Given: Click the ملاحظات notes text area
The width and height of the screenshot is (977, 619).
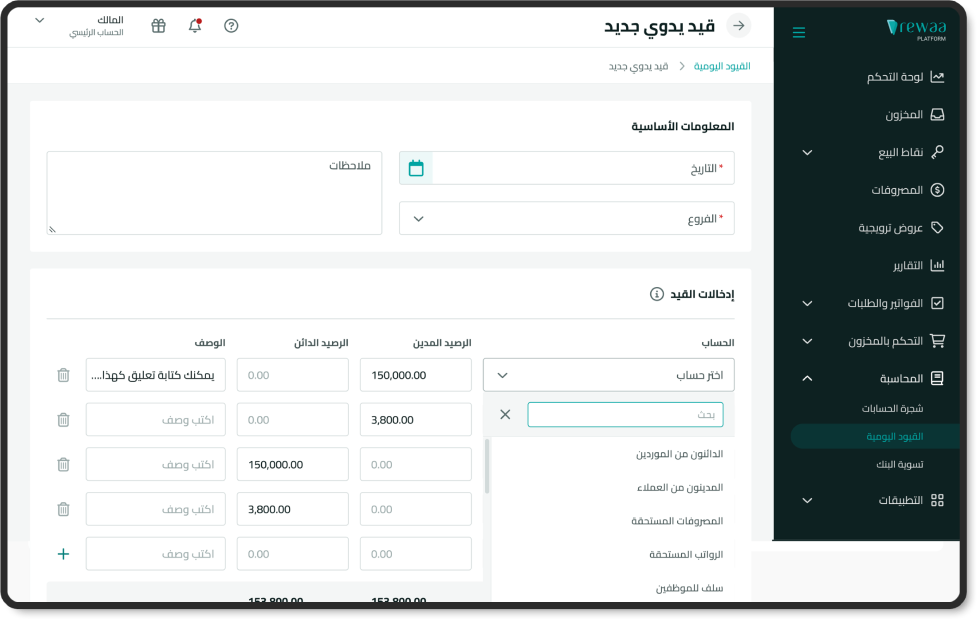Looking at the screenshot, I should (x=214, y=193).
